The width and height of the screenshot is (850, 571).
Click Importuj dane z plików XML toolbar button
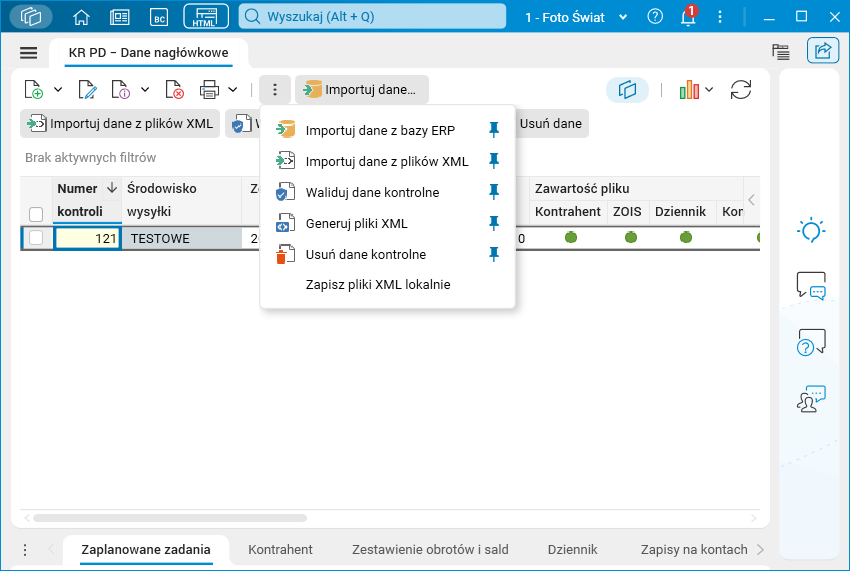coord(120,124)
